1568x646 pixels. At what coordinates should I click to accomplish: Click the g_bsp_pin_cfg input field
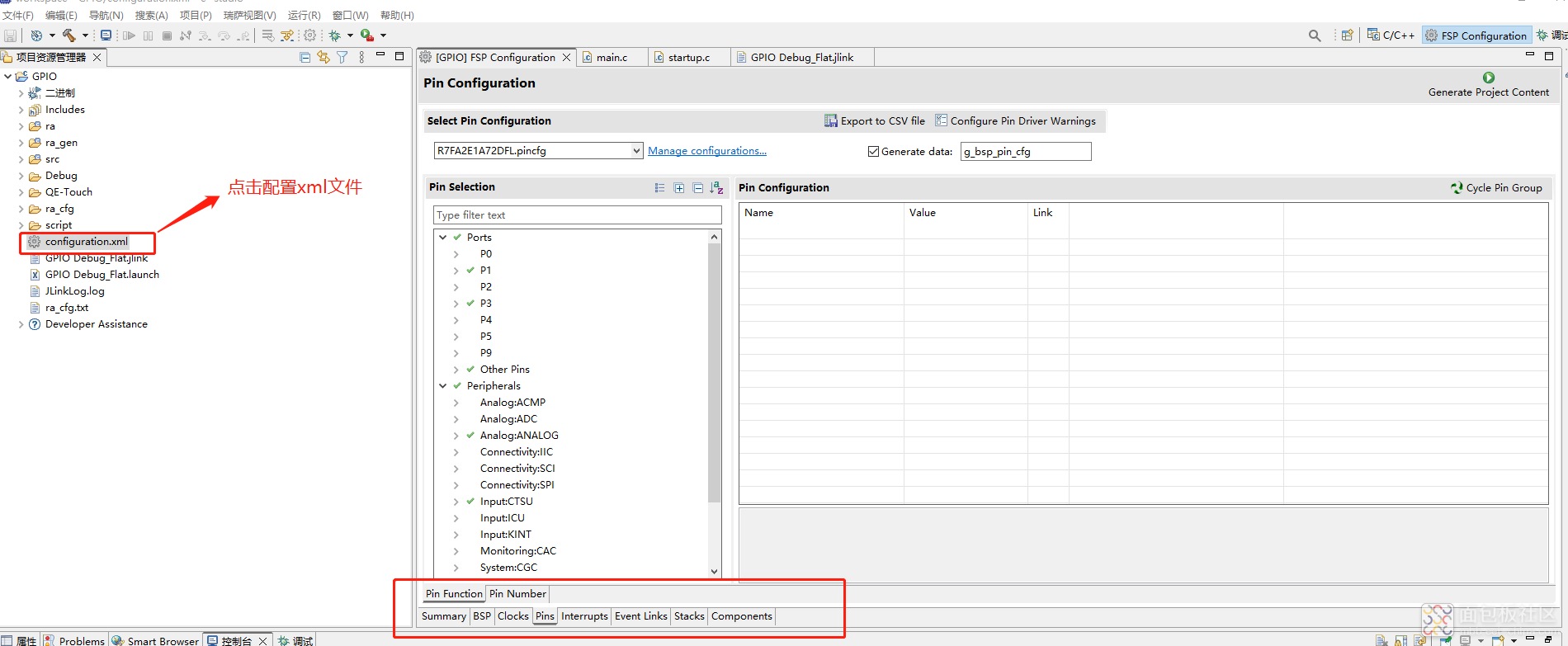tap(1026, 151)
